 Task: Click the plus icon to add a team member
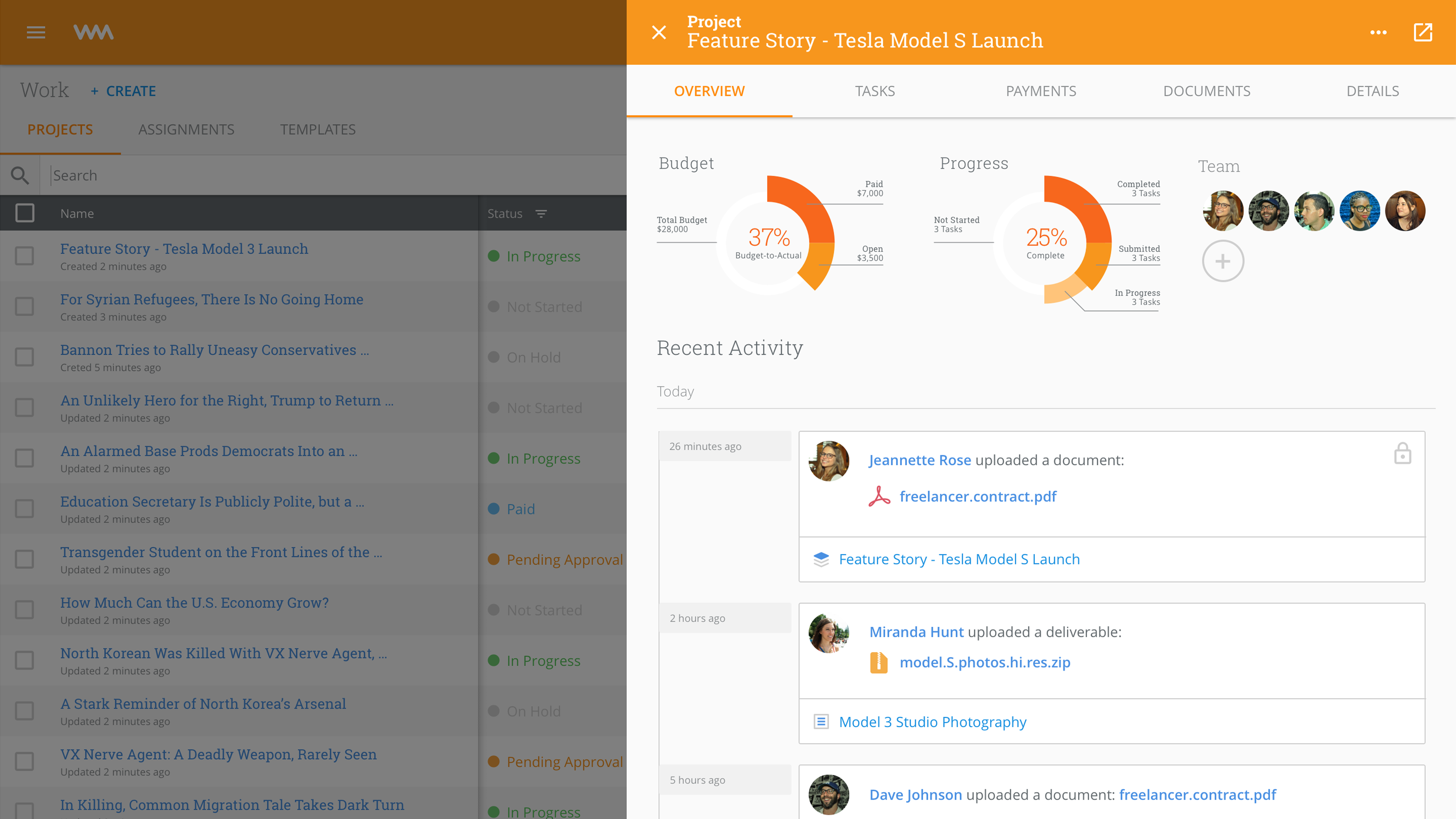tap(1223, 261)
